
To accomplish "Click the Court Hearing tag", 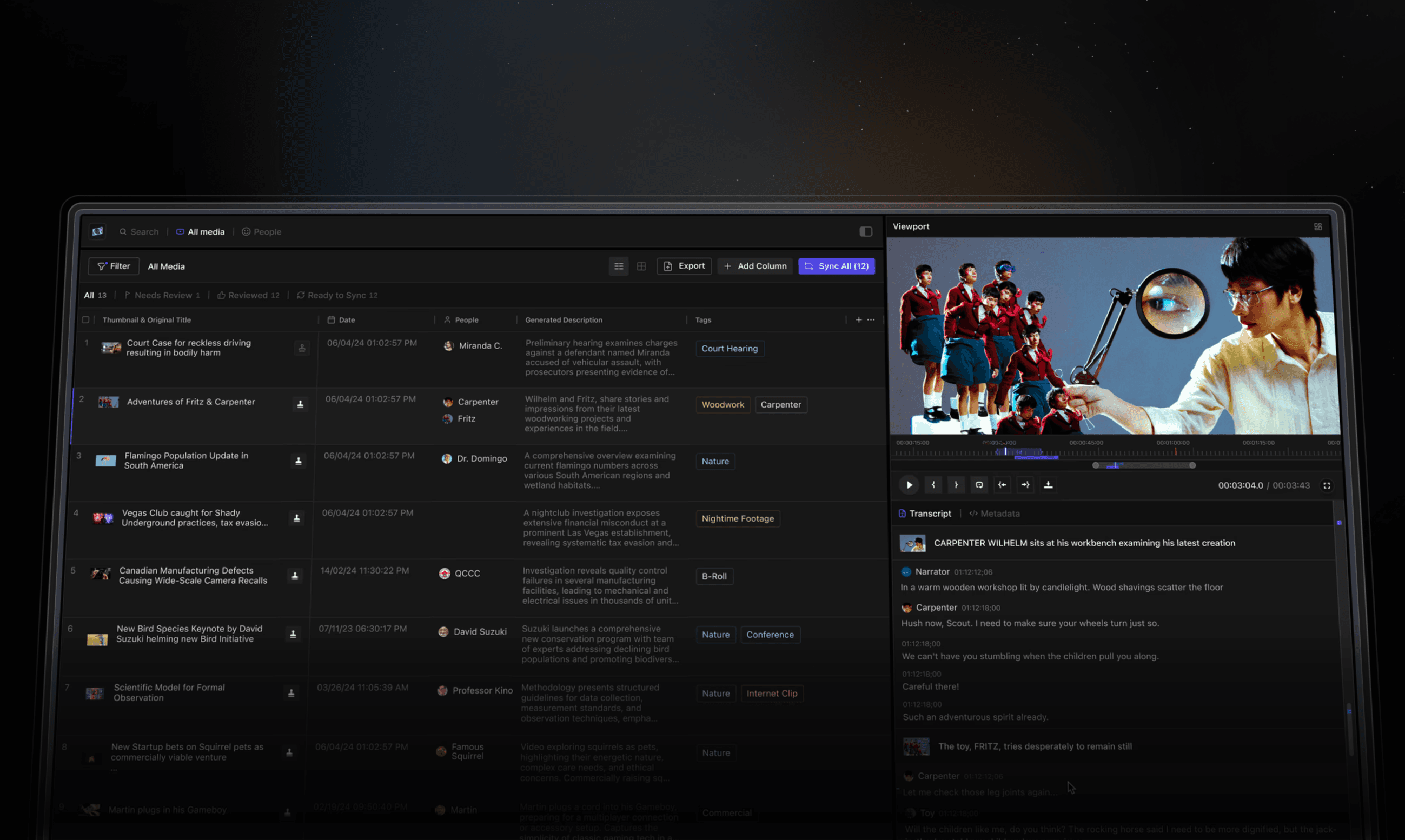I will click(730, 349).
